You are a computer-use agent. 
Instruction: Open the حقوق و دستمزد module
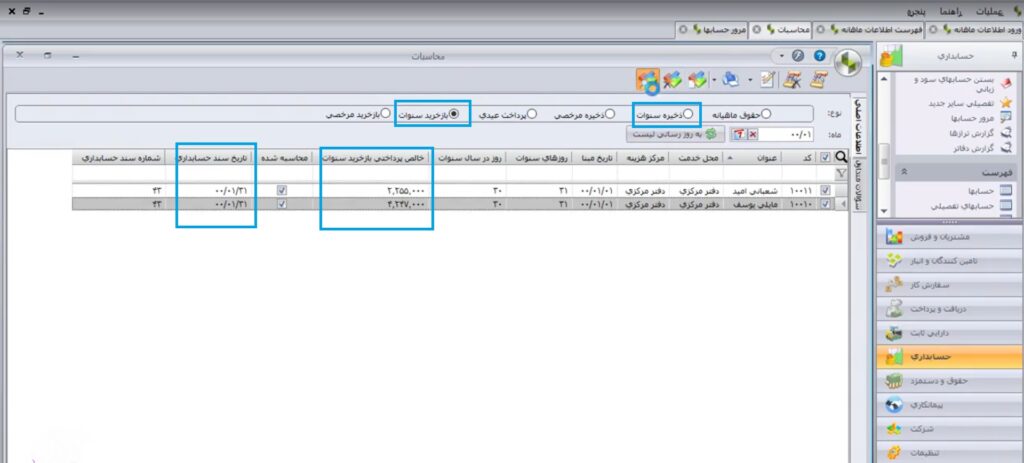950,381
